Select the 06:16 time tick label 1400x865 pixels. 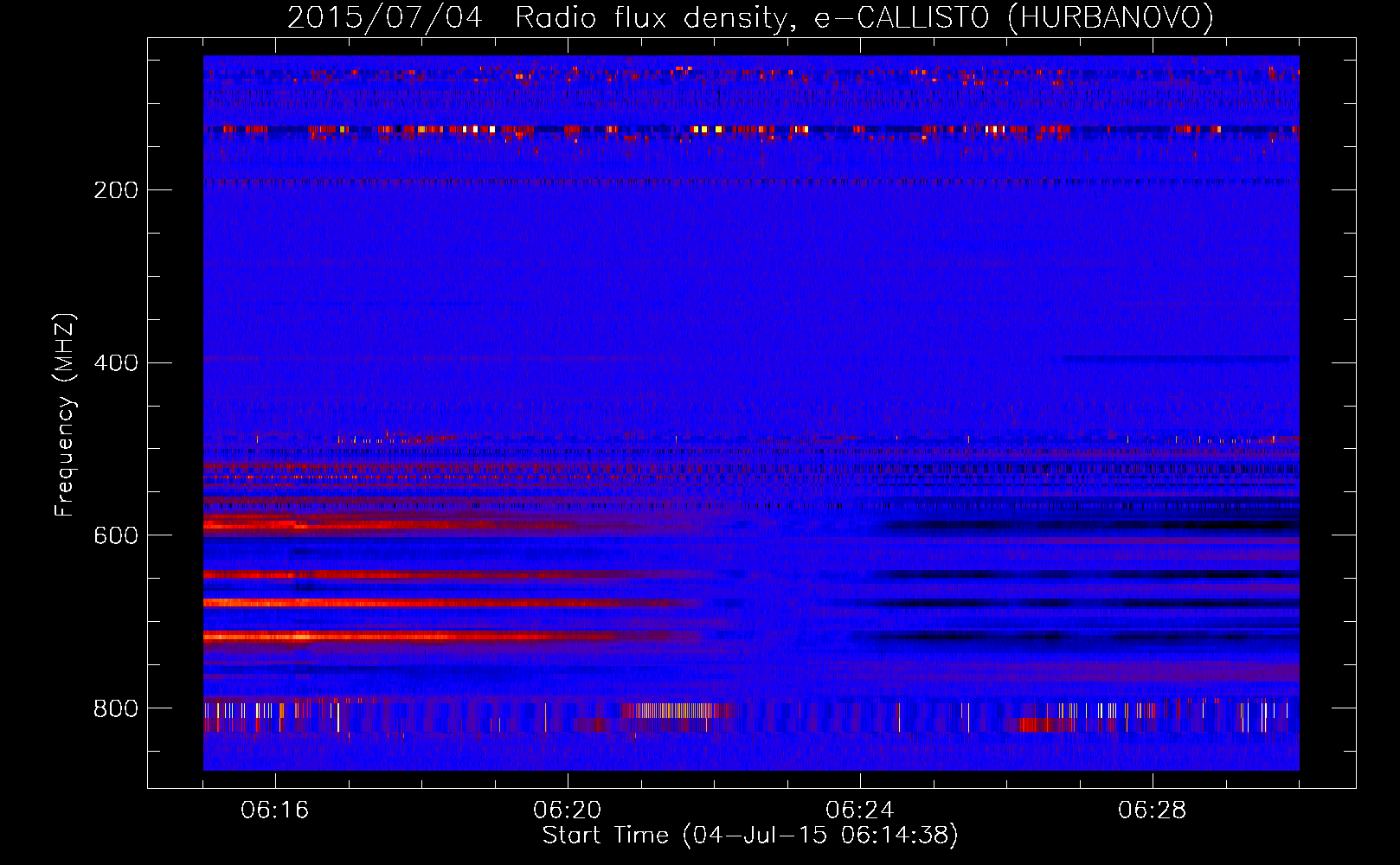(x=275, y=811)
